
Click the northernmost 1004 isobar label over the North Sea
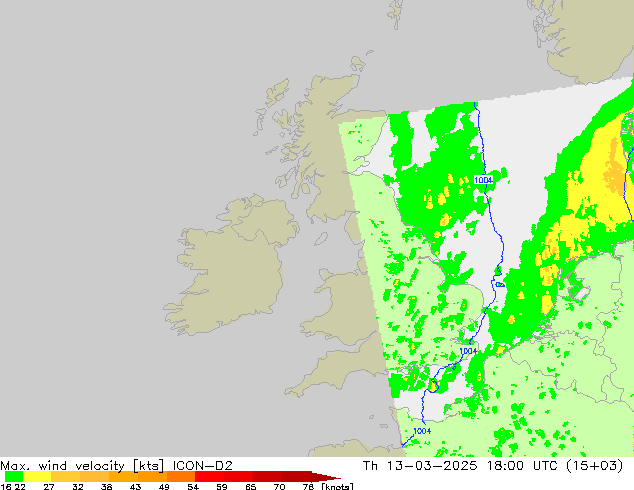tap(484, 180)
